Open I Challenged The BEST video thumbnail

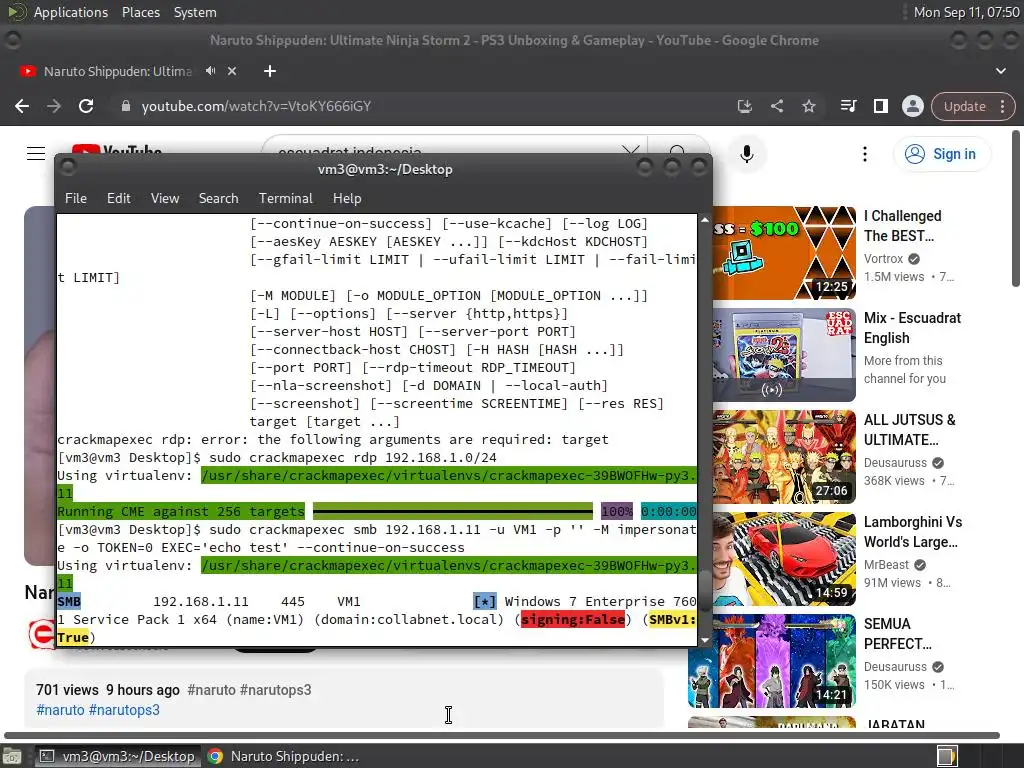(x=784, y=253)
